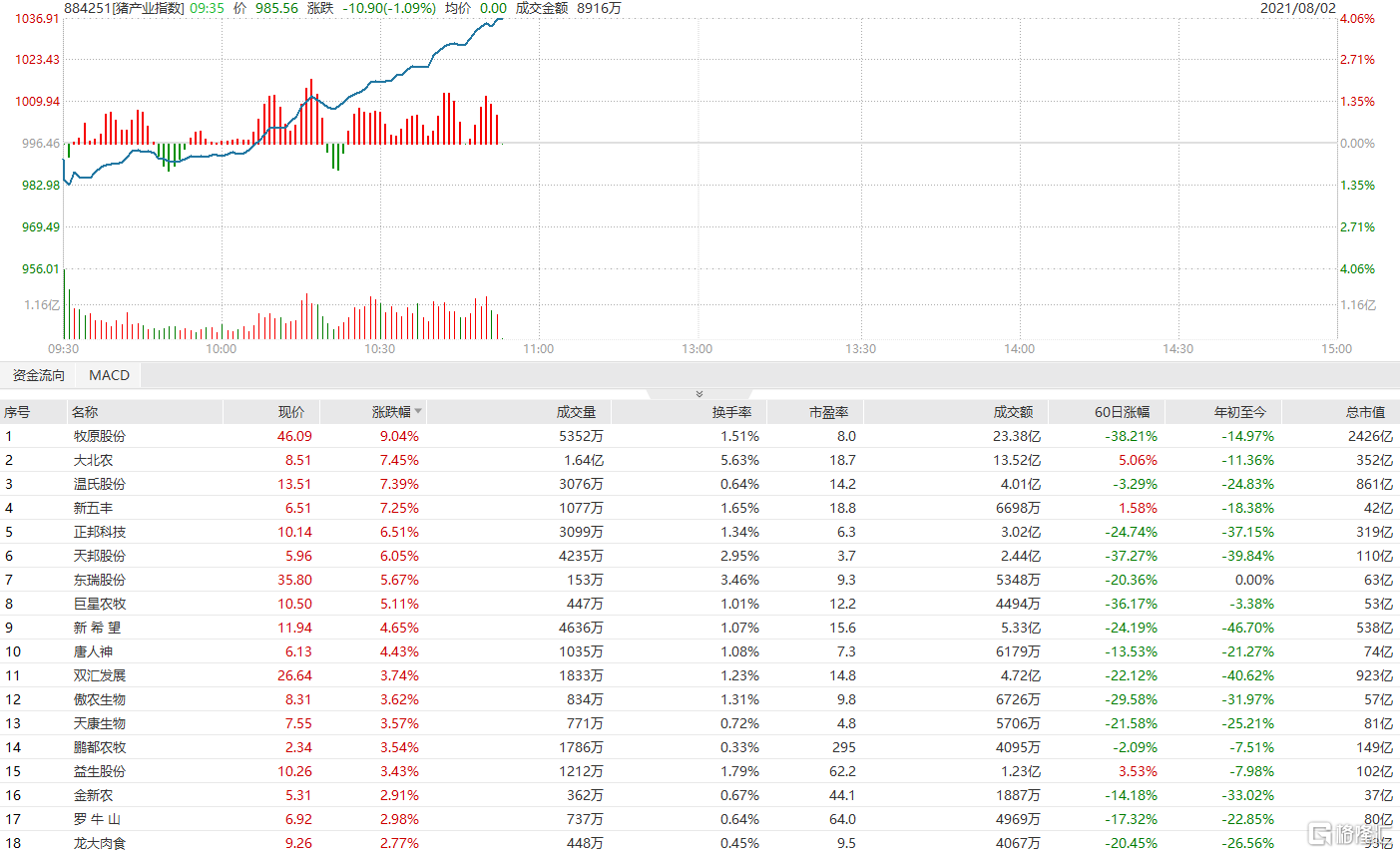
Task: Click 大北农 60-day gain 5.06%
Action: point(1138,460)
